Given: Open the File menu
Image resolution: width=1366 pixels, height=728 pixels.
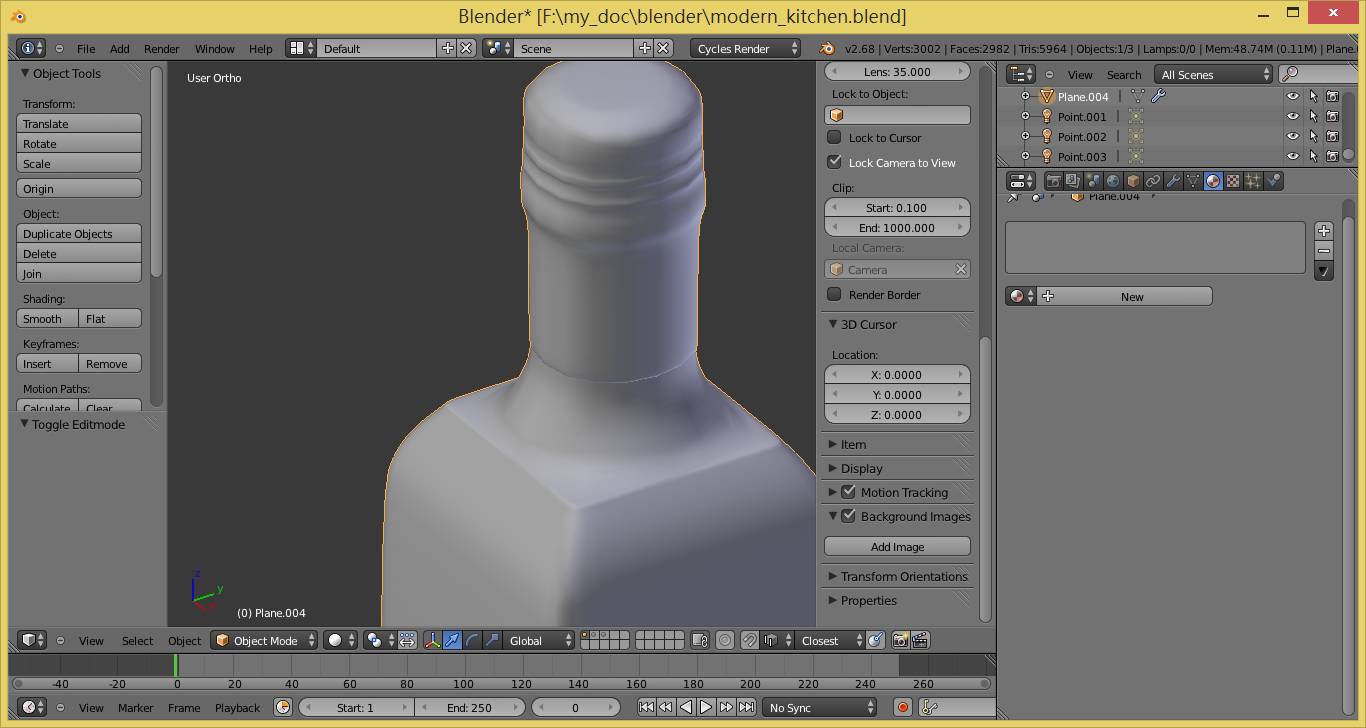Looking at the screenshot, I should (x=86, y=48).
